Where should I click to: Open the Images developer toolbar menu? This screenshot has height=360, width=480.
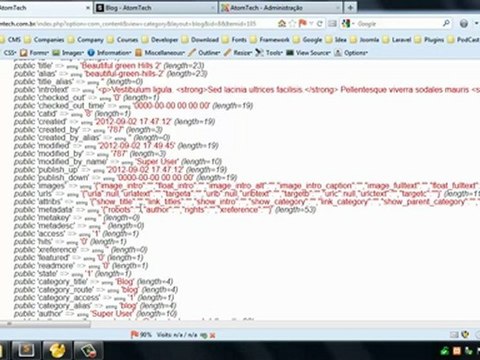68,53
